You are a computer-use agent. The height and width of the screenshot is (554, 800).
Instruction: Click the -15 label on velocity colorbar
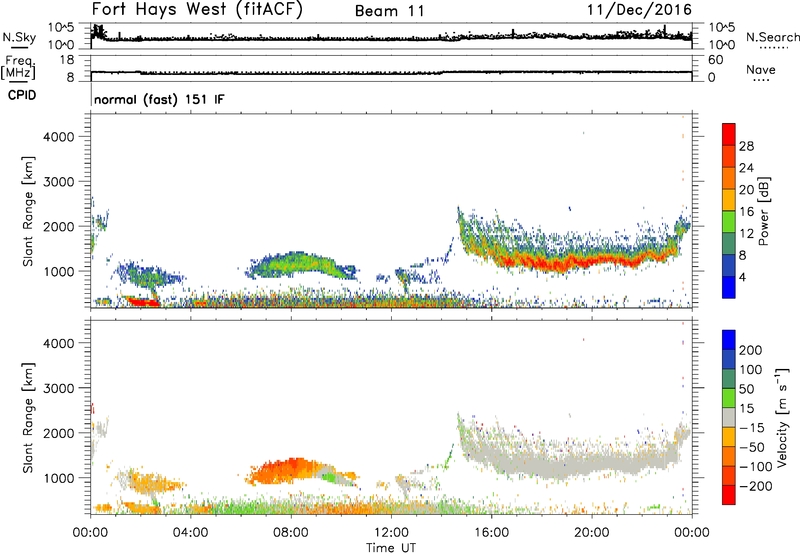(x=752, y=428)
